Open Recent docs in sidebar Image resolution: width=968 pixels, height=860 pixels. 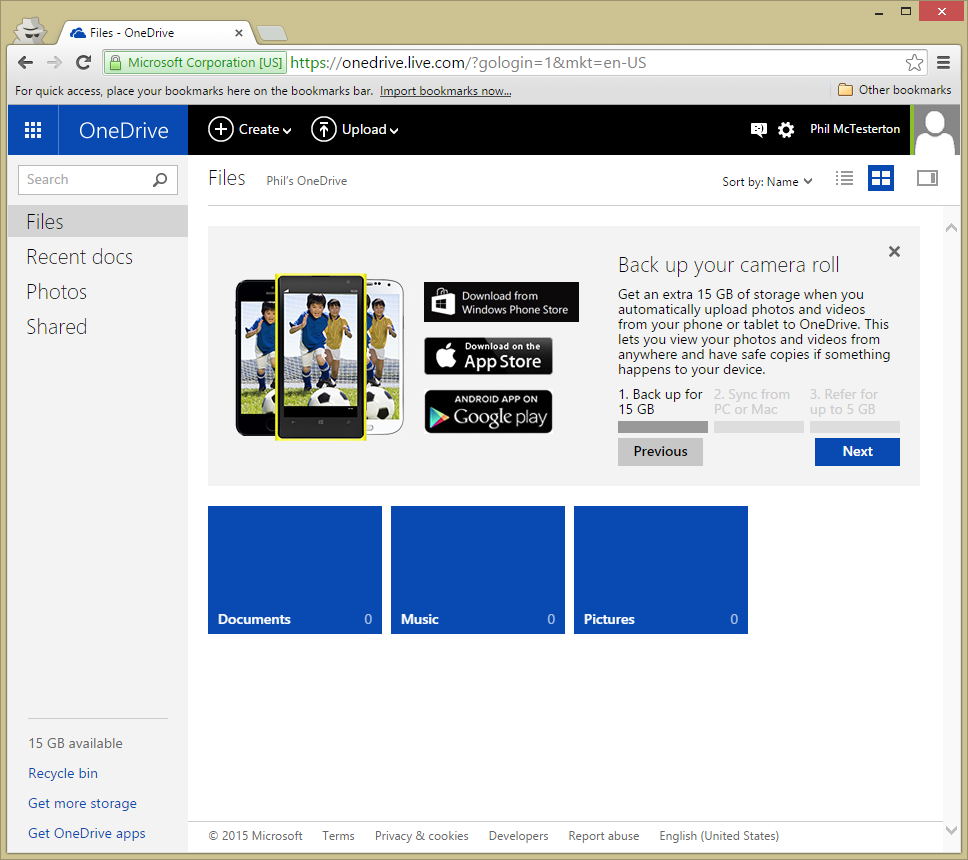pyautogui.click(x=80, y=257)
